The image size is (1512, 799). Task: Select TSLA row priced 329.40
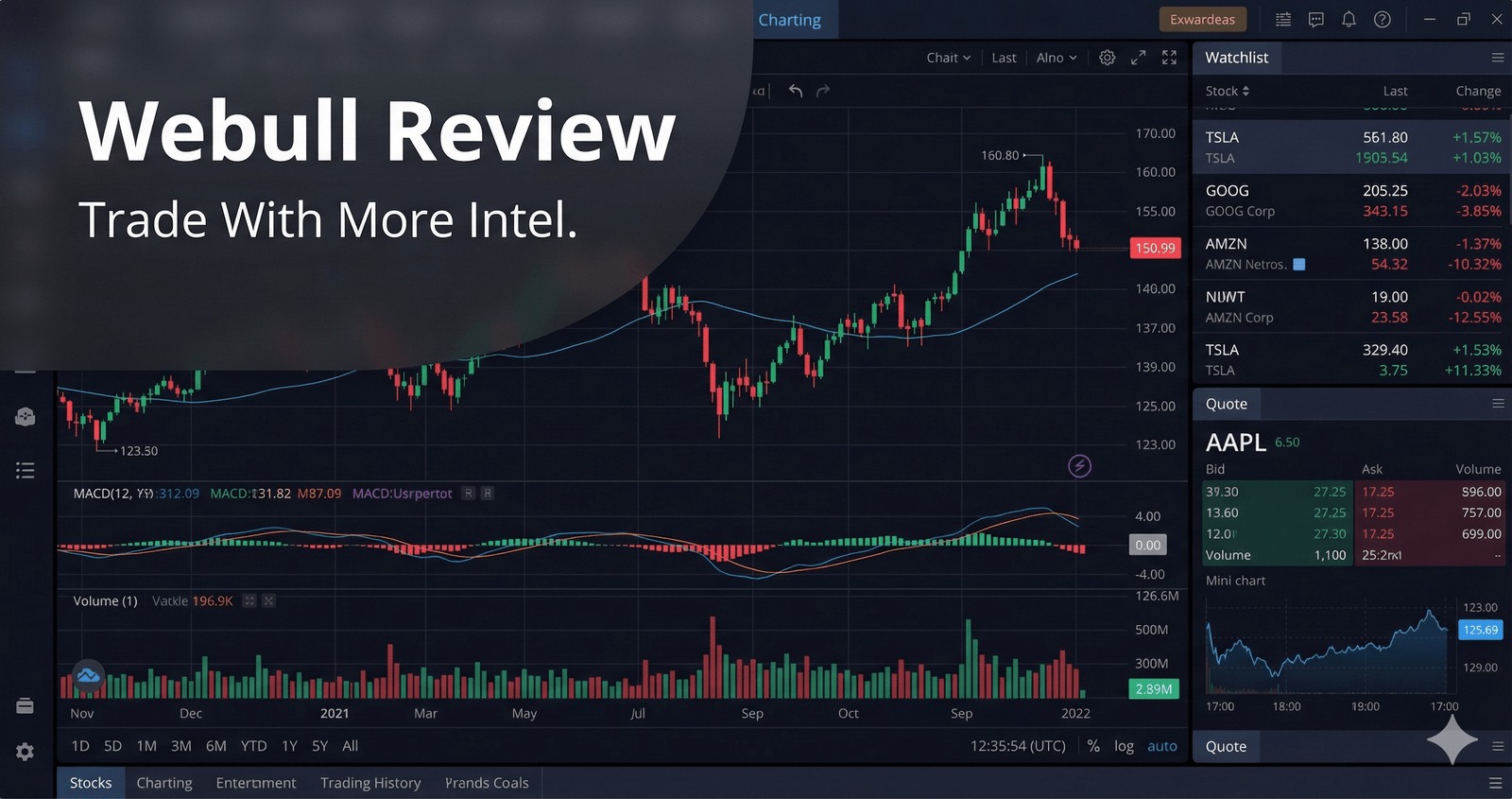pos(1351,359)
